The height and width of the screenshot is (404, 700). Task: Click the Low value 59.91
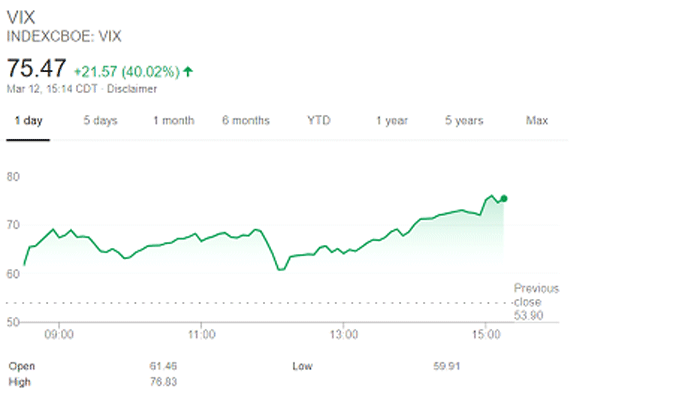click(x=447, y=367)
